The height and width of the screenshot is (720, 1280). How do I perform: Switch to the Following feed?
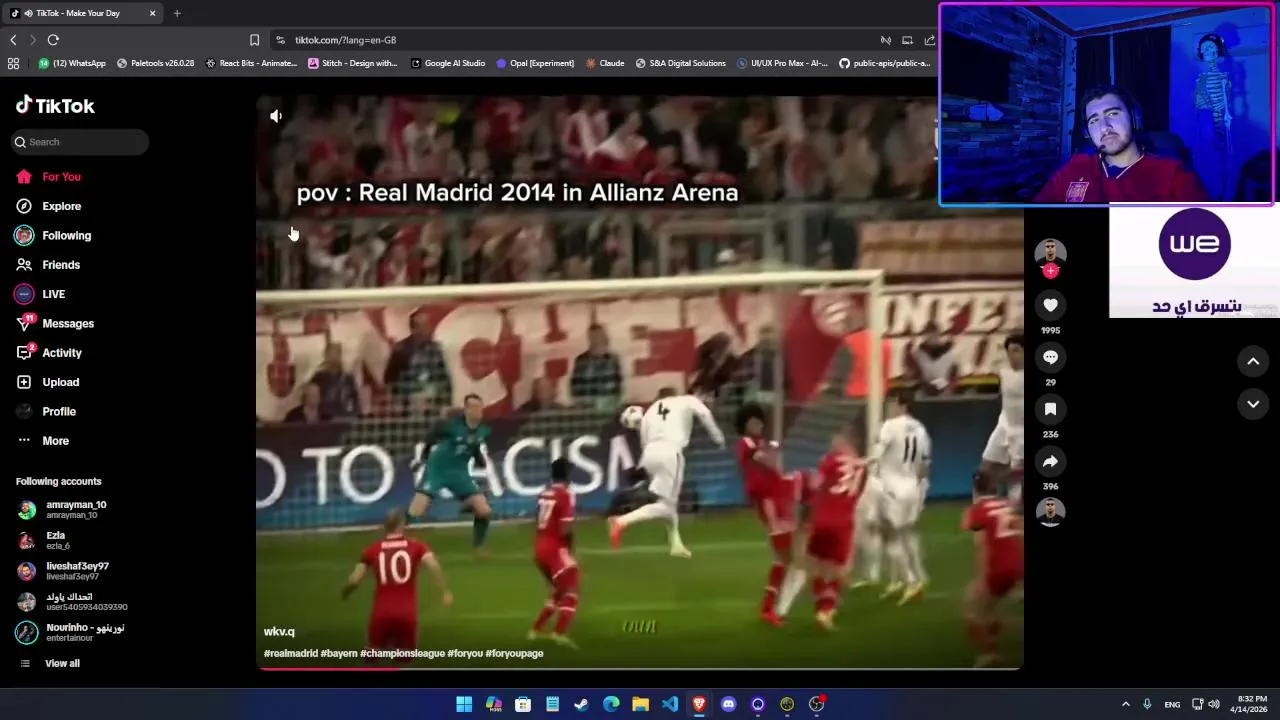pos(66,235)
